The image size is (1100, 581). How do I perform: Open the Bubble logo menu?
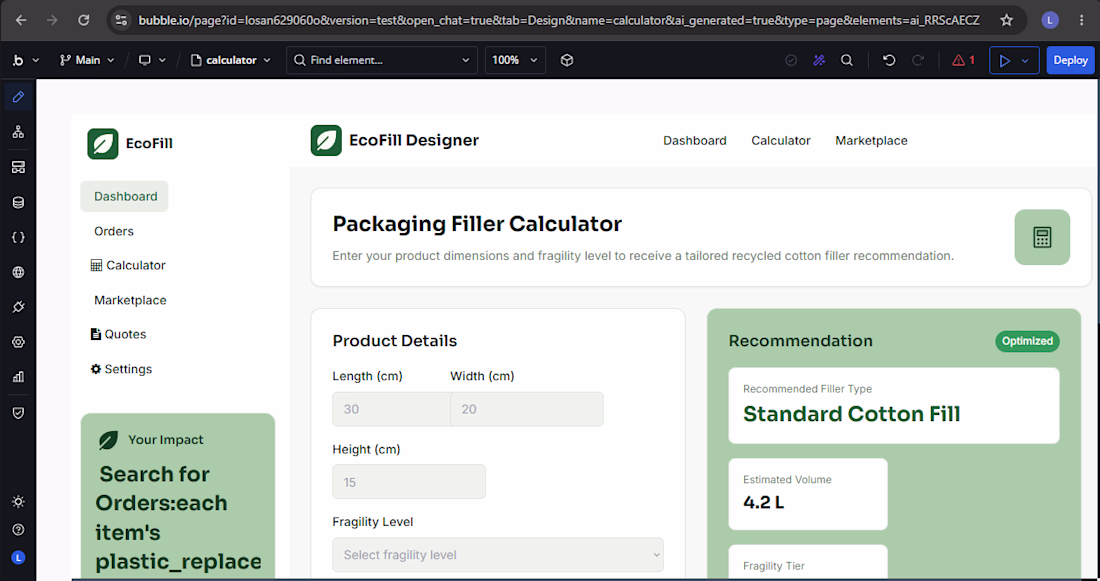click(x=25, y=60)
